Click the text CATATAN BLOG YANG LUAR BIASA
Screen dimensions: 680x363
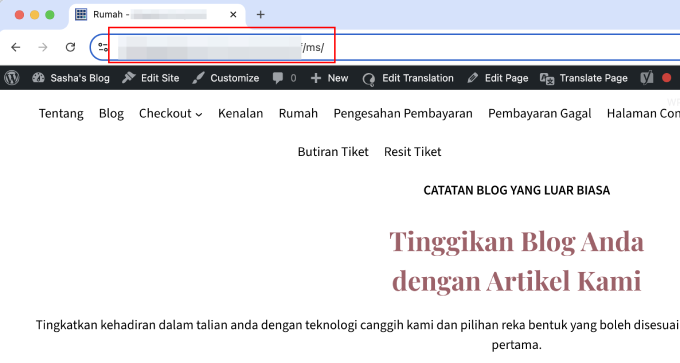tap(517, 190)
